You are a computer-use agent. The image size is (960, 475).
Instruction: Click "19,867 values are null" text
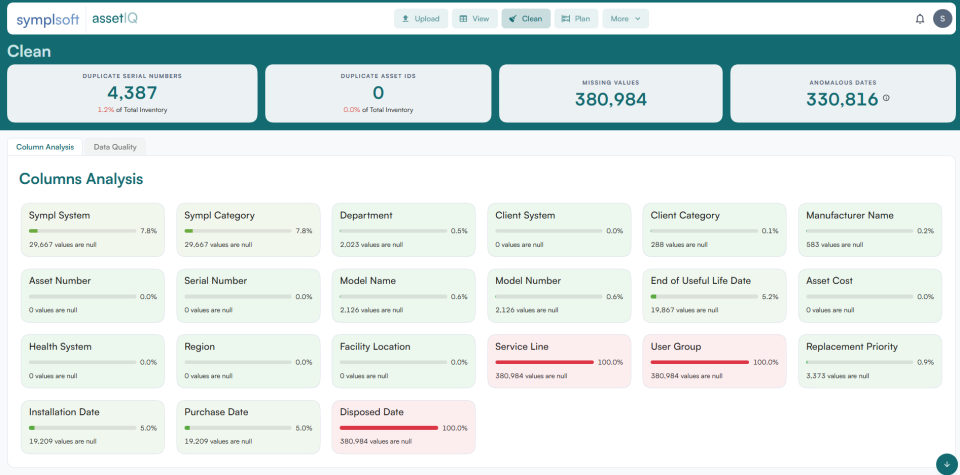click(684, 310)
